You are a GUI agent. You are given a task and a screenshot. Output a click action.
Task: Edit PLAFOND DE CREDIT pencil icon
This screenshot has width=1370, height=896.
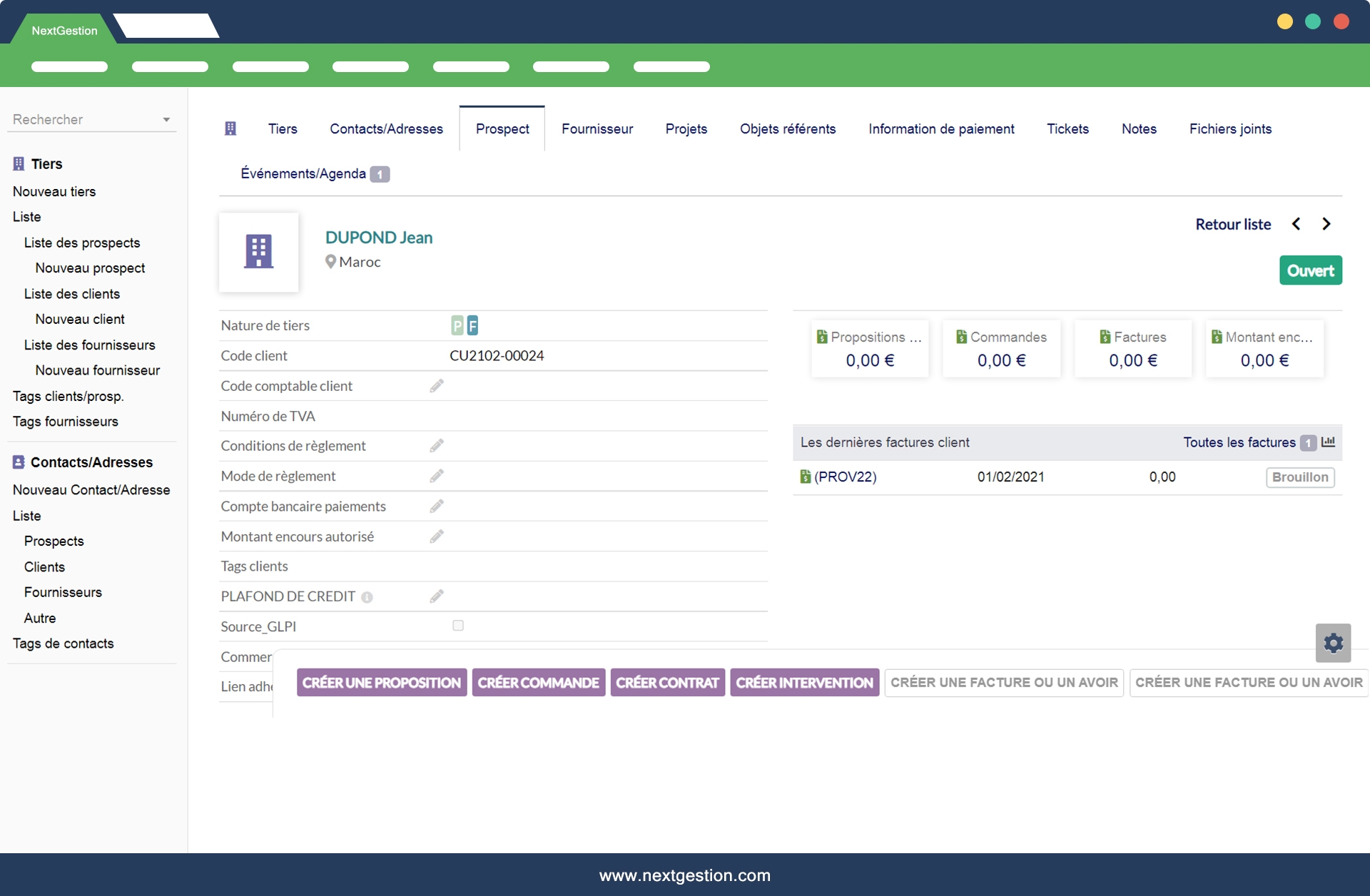click(x=437, y=596)
